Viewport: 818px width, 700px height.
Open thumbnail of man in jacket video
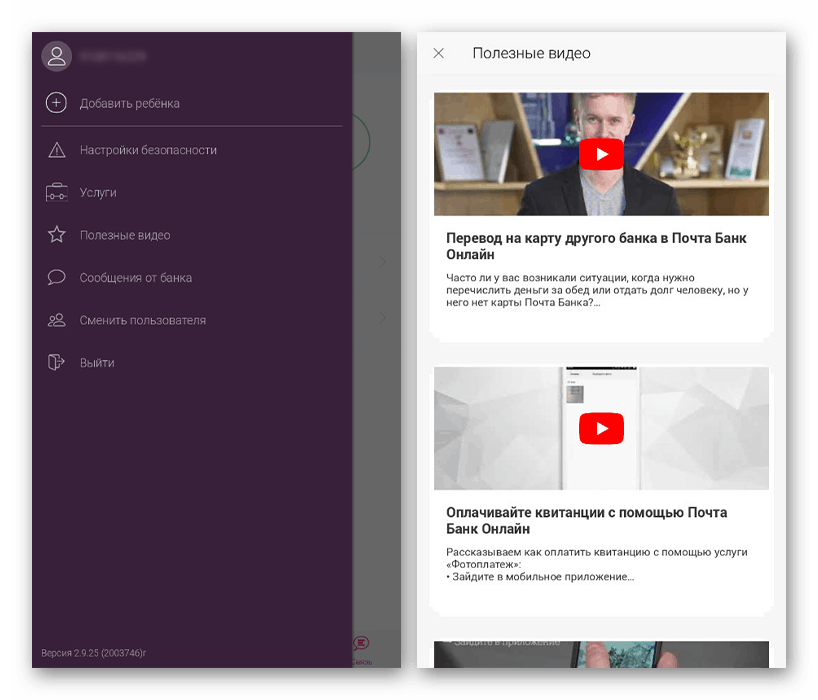(x=602, y=154)
